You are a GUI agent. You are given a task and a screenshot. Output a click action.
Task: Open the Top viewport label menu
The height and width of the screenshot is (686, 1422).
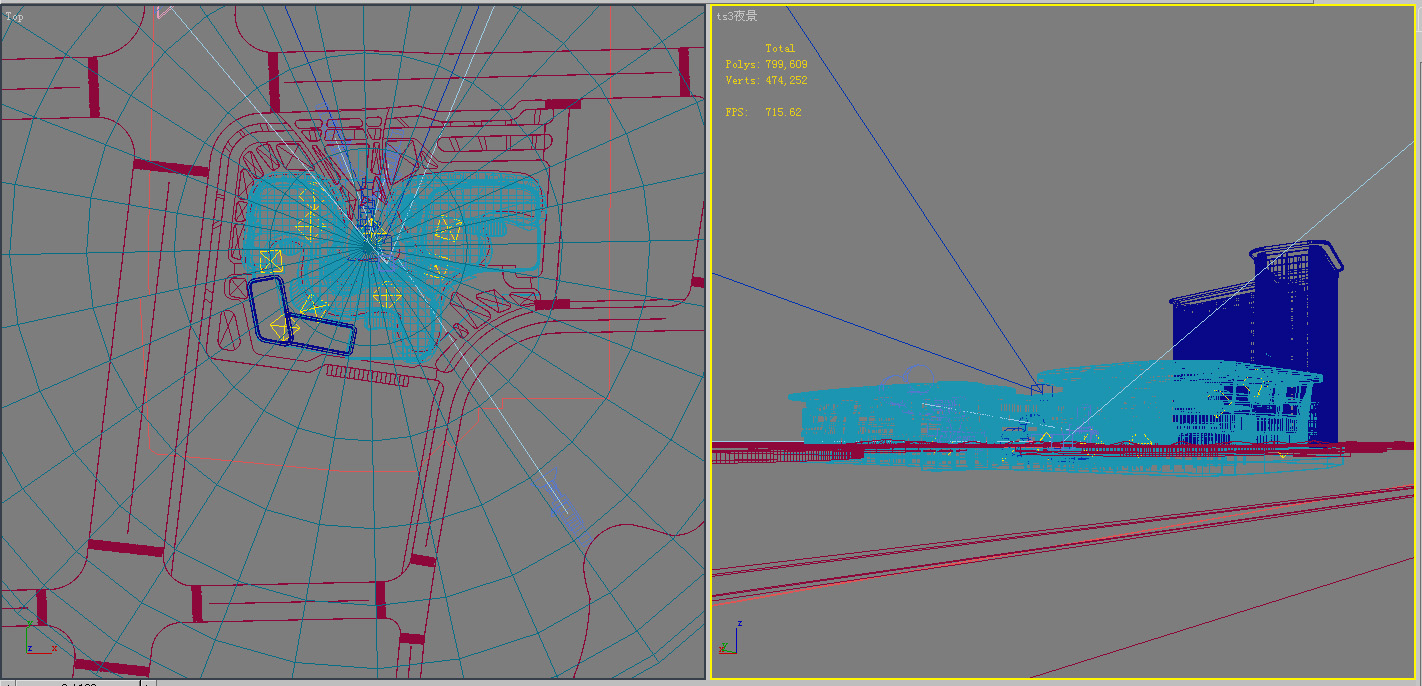[14, 17]
